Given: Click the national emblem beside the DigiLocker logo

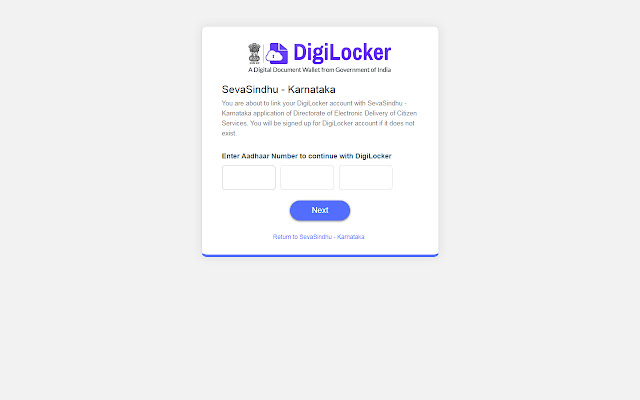Looking at the screenshot, I should [254, 53].
